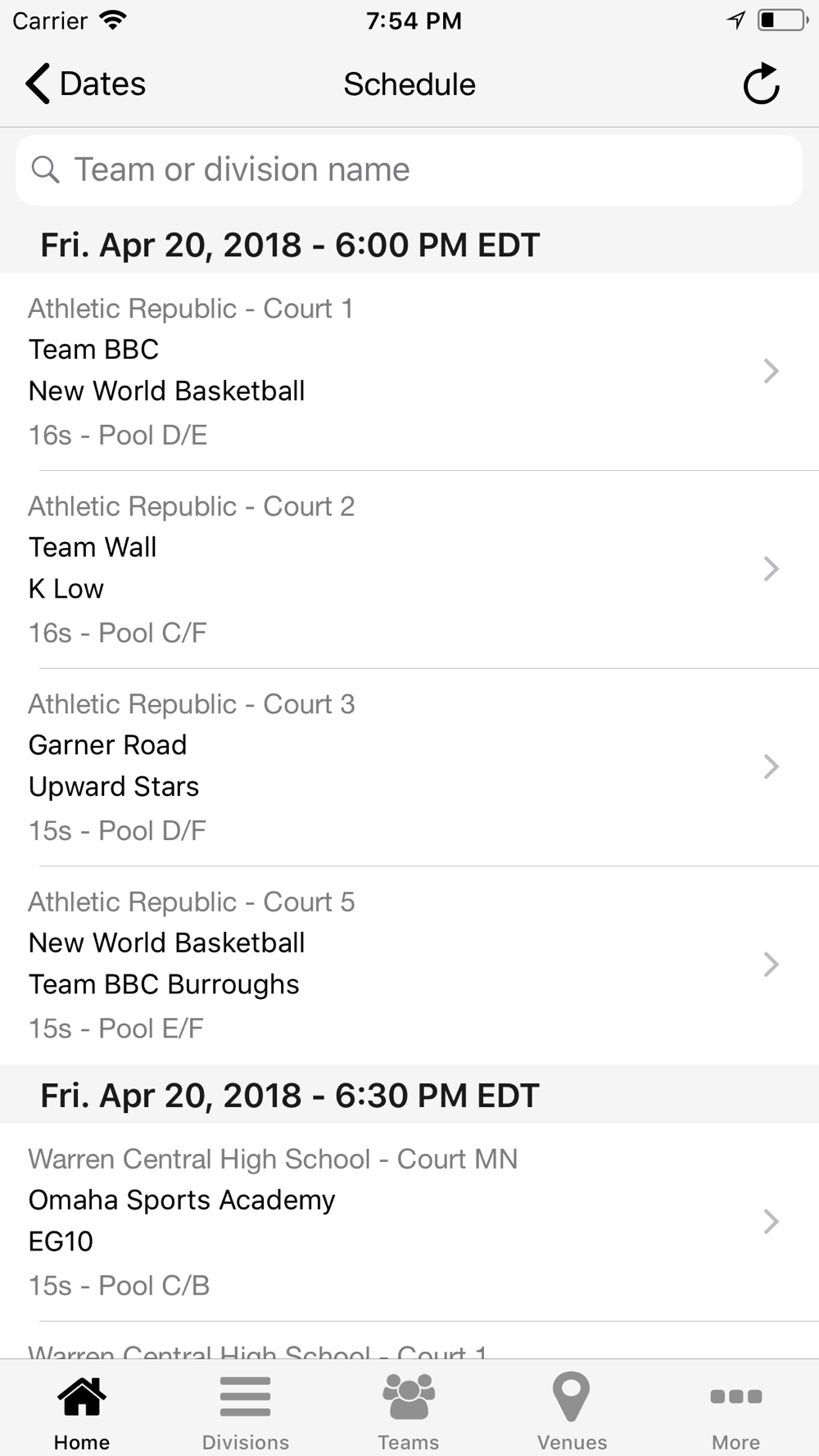Tap the battery status bar icon
The height and width of the screenshot is (1456, 819).
point(782,20)
